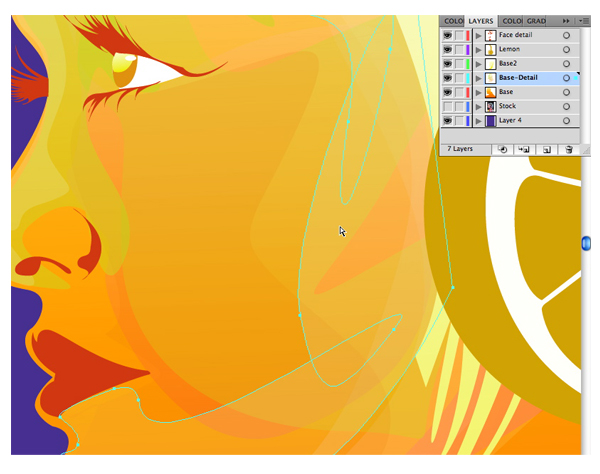600x474 pixels.
Task: Target the Face detail layer circle
Action: [x=566, y=36]
